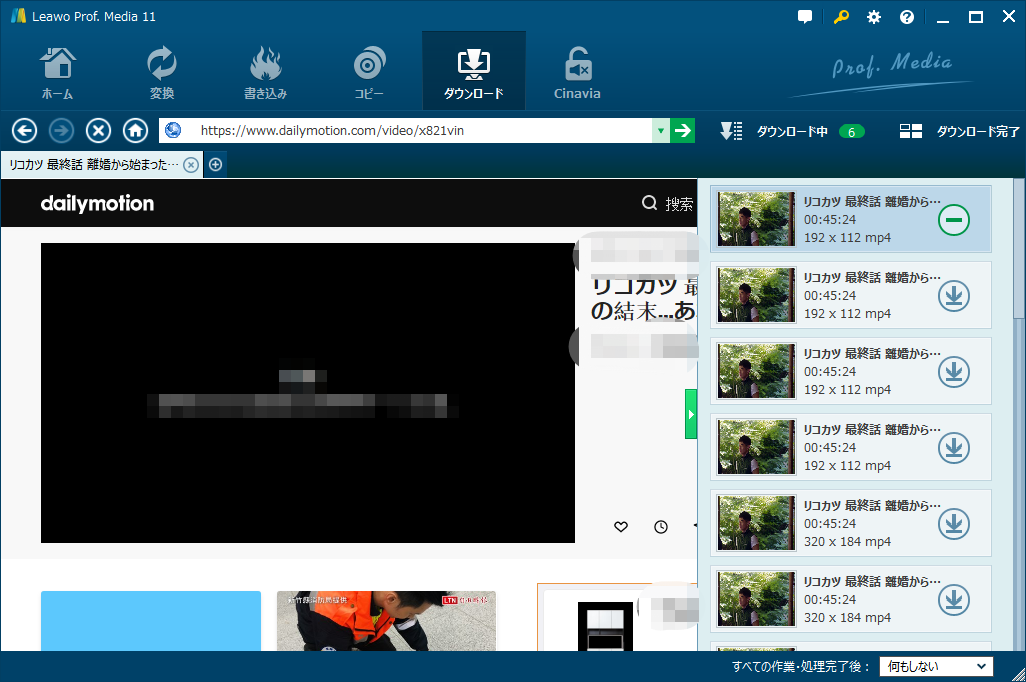1026x682 pixels.
Task: Open the 何もしない after-completion dropdown
Action: pyautogui.click(x=936, y=666)
